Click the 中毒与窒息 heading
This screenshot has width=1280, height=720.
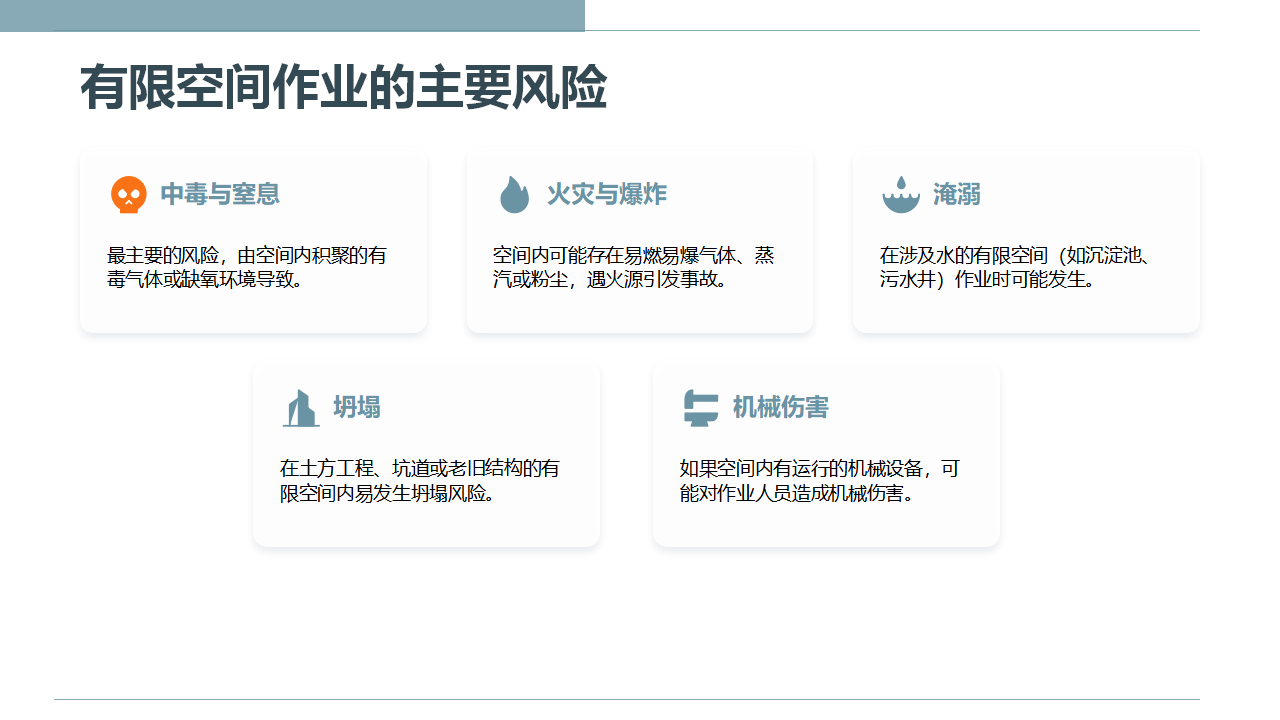click(x=220, y=194)
